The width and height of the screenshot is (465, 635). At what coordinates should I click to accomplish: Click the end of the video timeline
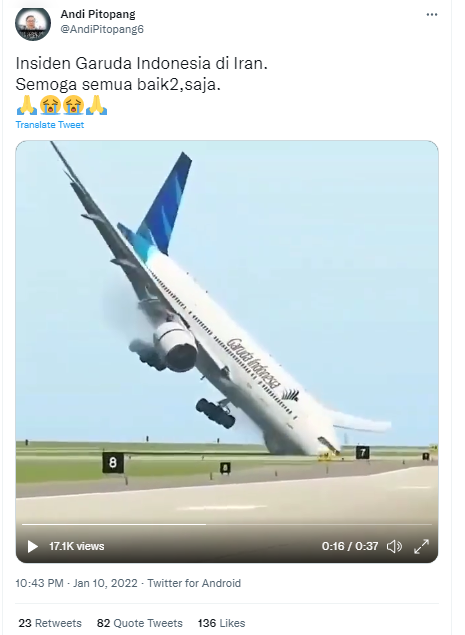[x=431, y=524]
